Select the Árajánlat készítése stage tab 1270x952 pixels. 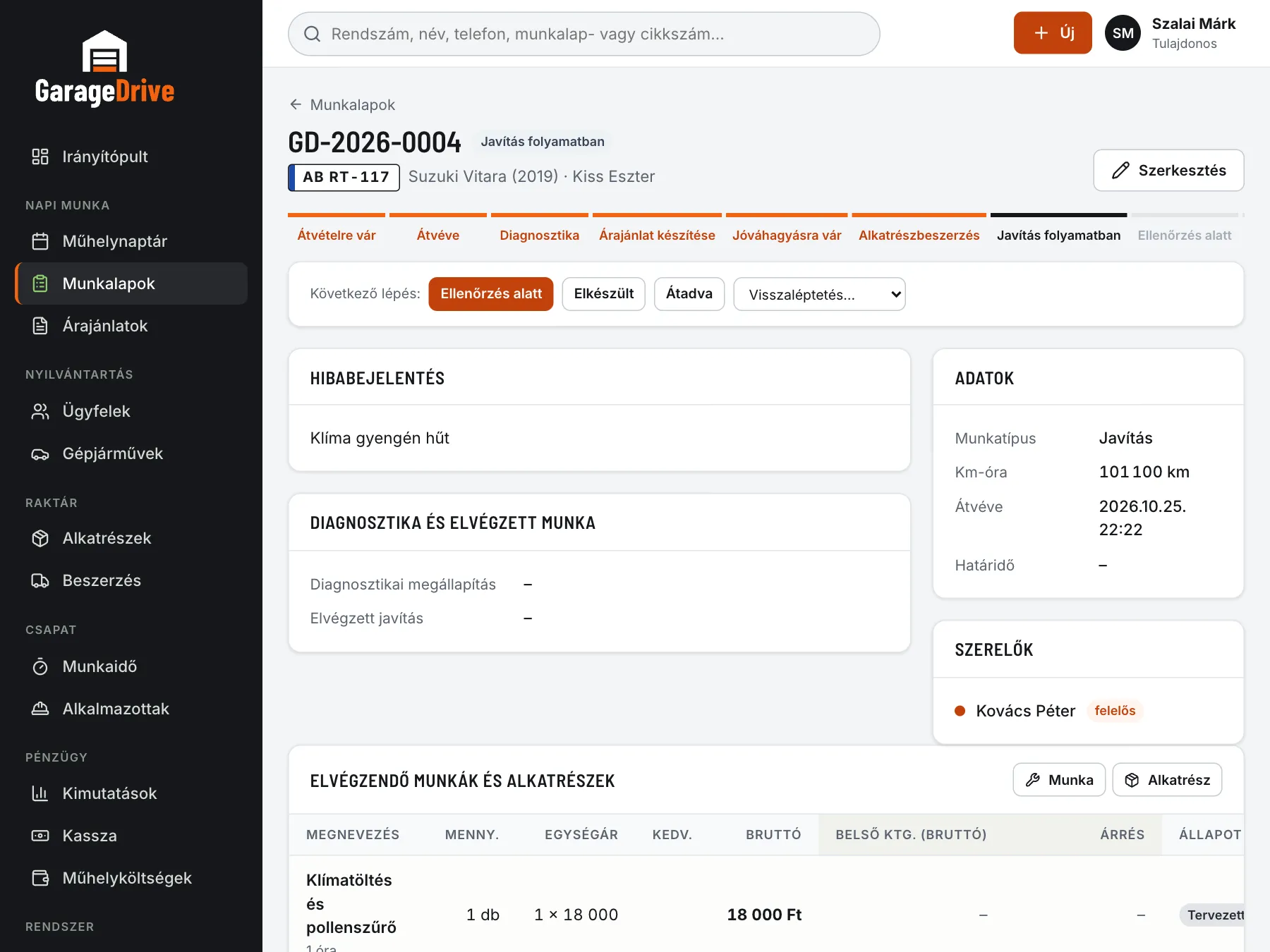click(x=657, y=229)
